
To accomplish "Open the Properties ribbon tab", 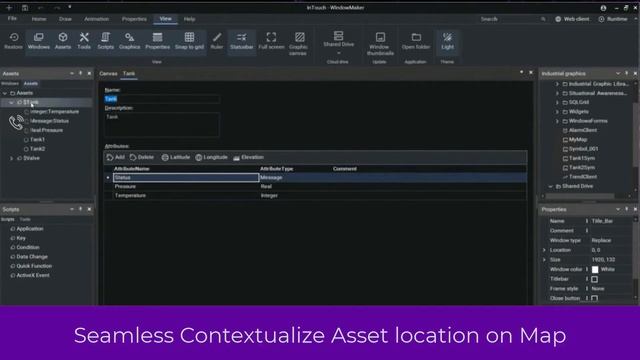I will [134, 19].
